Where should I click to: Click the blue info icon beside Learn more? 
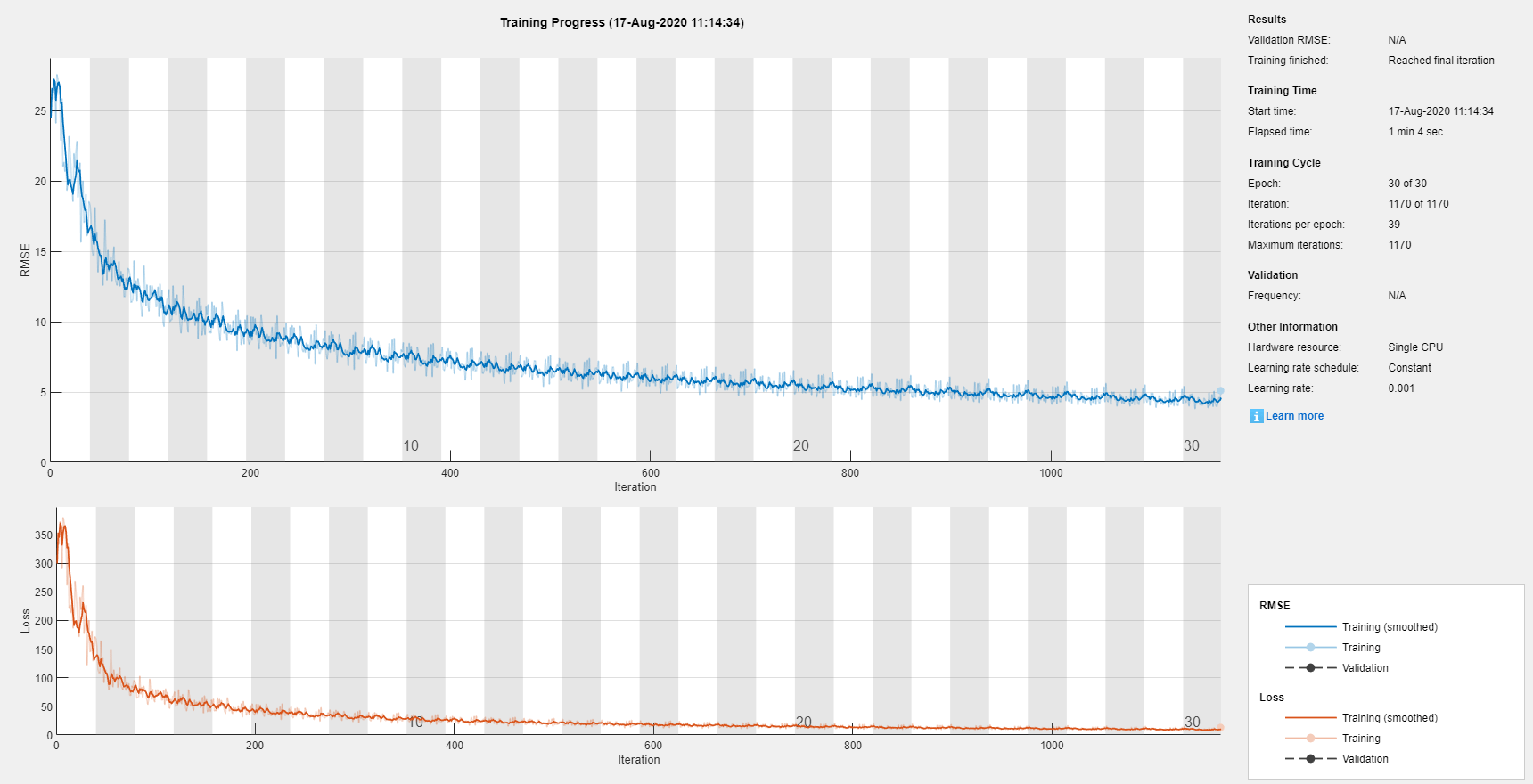click(x=1256, y=416)
